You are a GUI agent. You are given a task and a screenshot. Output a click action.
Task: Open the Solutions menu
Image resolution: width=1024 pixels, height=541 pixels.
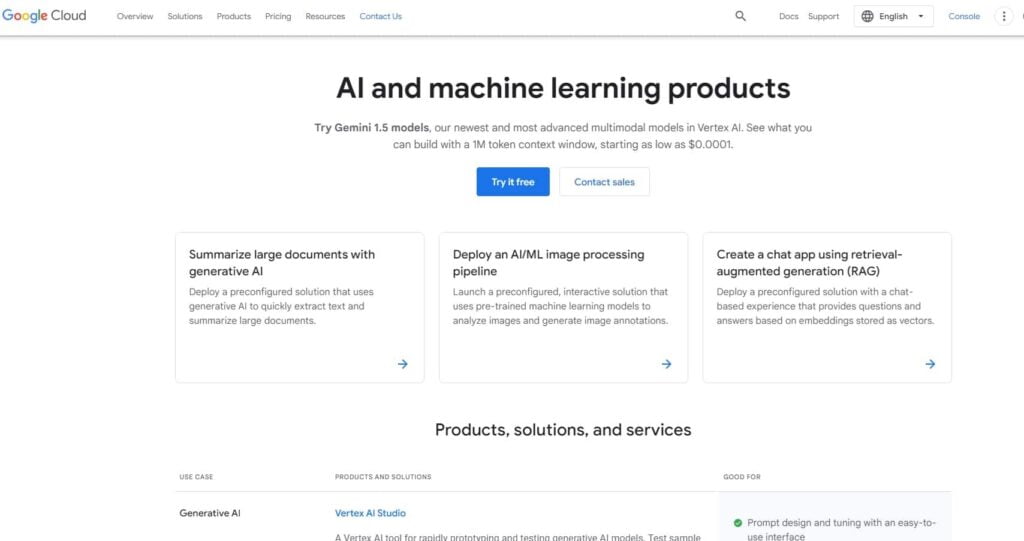point(185,16)
